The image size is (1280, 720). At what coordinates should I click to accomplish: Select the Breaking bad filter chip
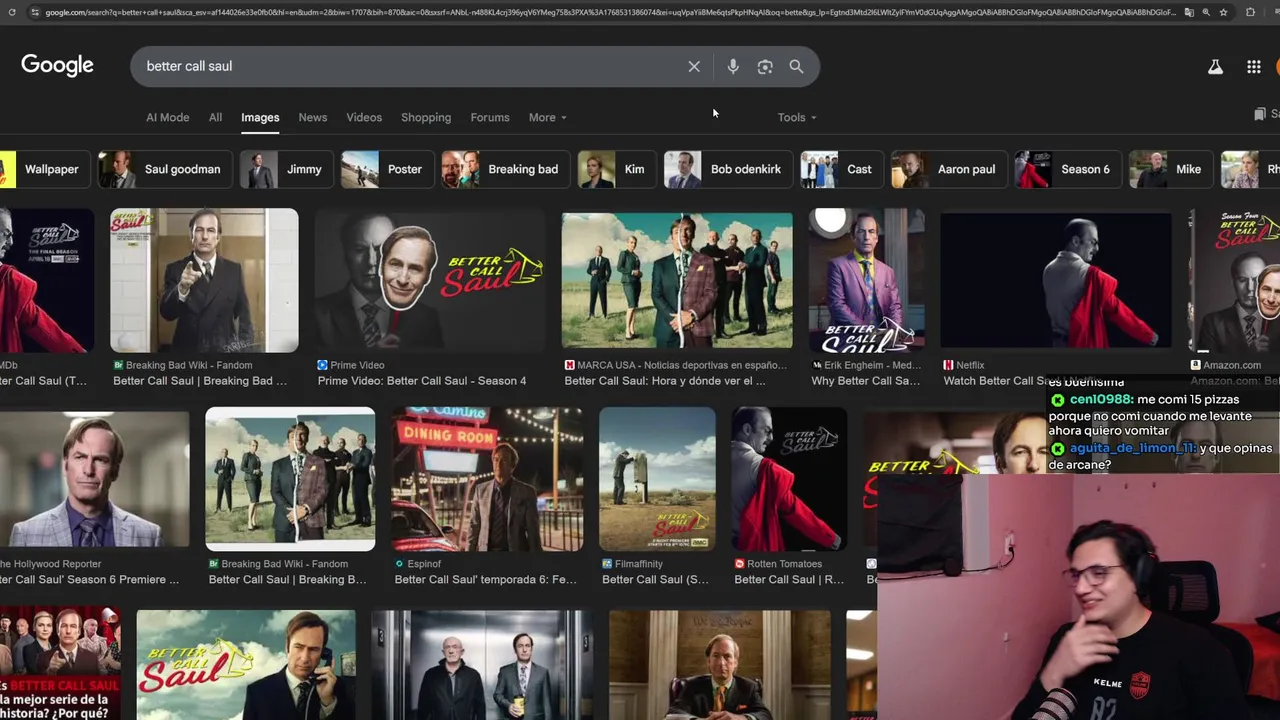pyautogui.click(x=505, y=169)
